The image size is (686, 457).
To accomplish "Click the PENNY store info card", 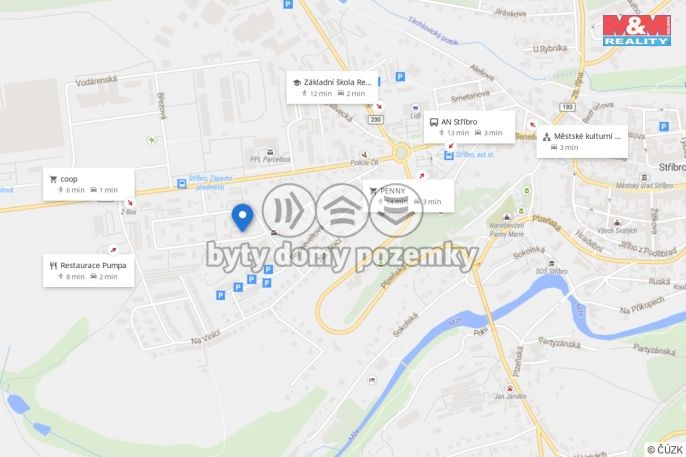I will pyautogui.click(x=408, y=196).
